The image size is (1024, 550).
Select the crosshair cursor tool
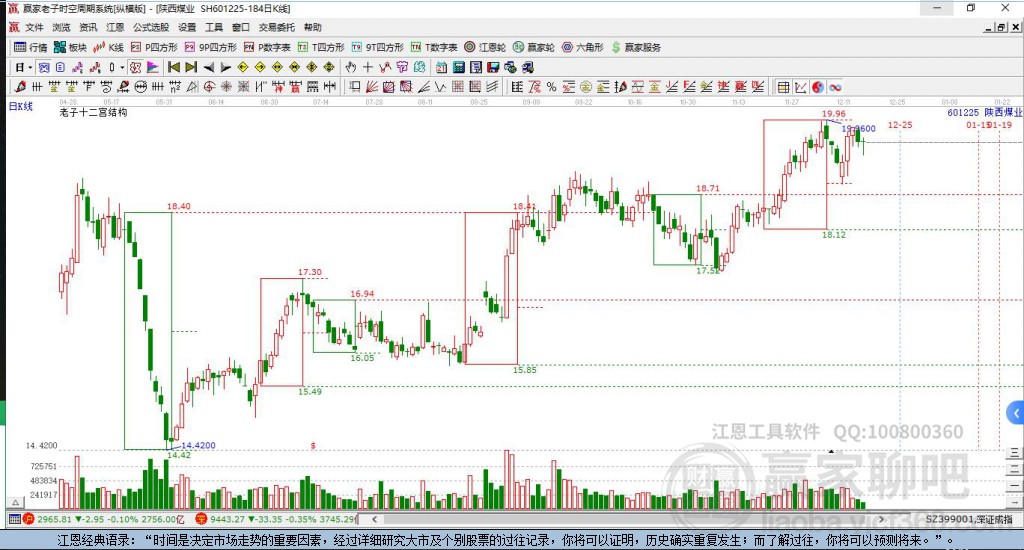pos(368,67)
